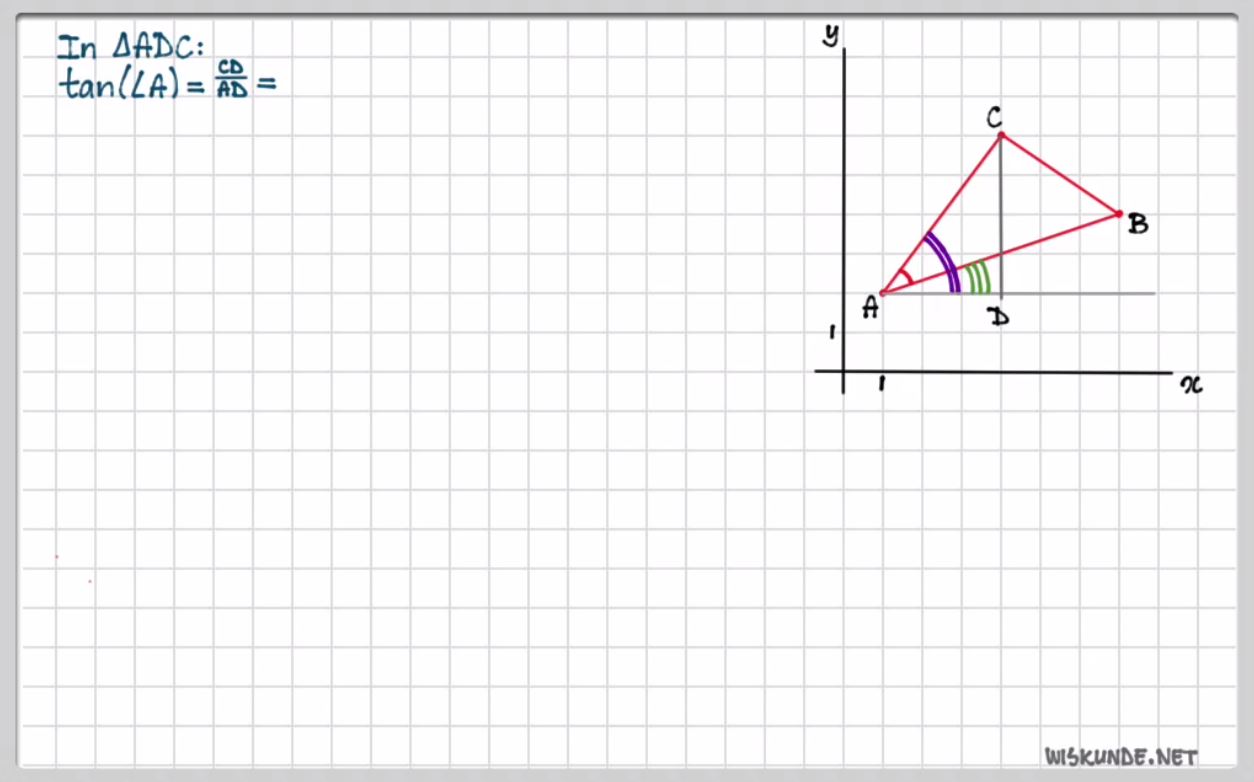
Task: Select the label D below the gray line
Action: (x=997, y=317)
